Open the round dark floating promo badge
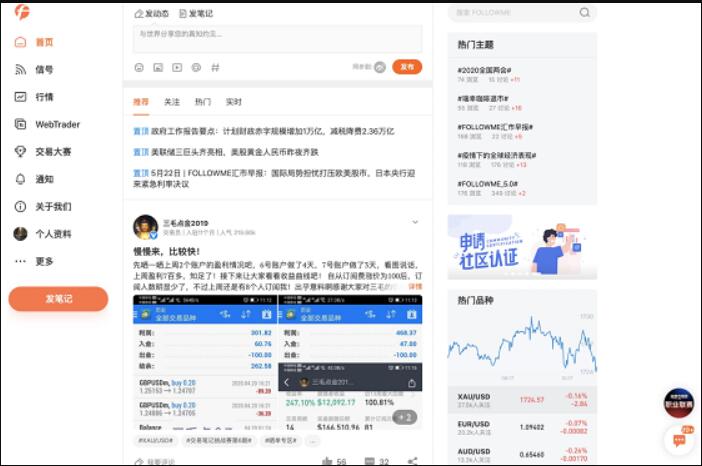The height and width of the screenshot is (466, 702). point(679,403)
